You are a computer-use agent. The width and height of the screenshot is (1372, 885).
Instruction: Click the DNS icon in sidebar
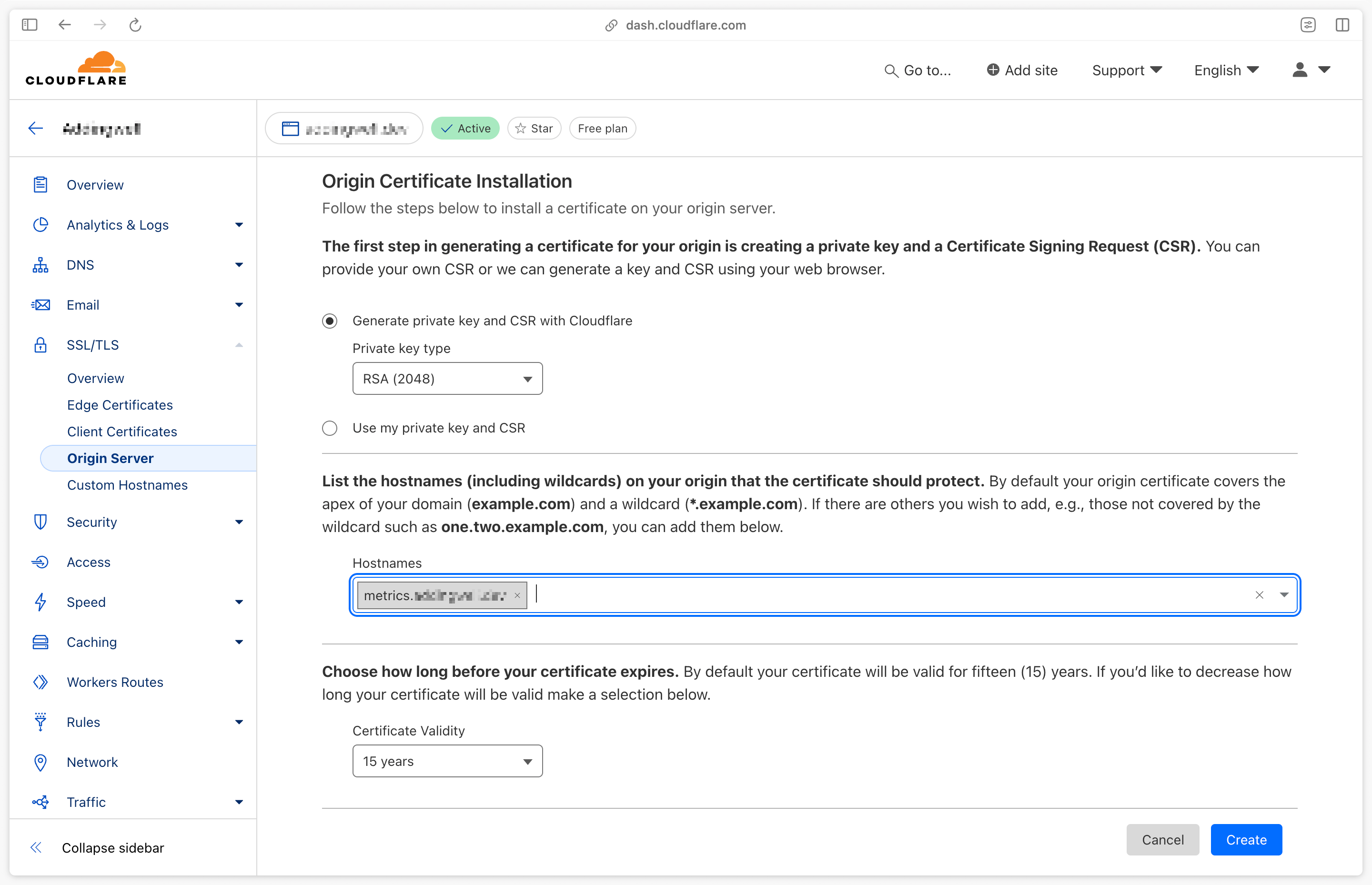coord(40,264)
